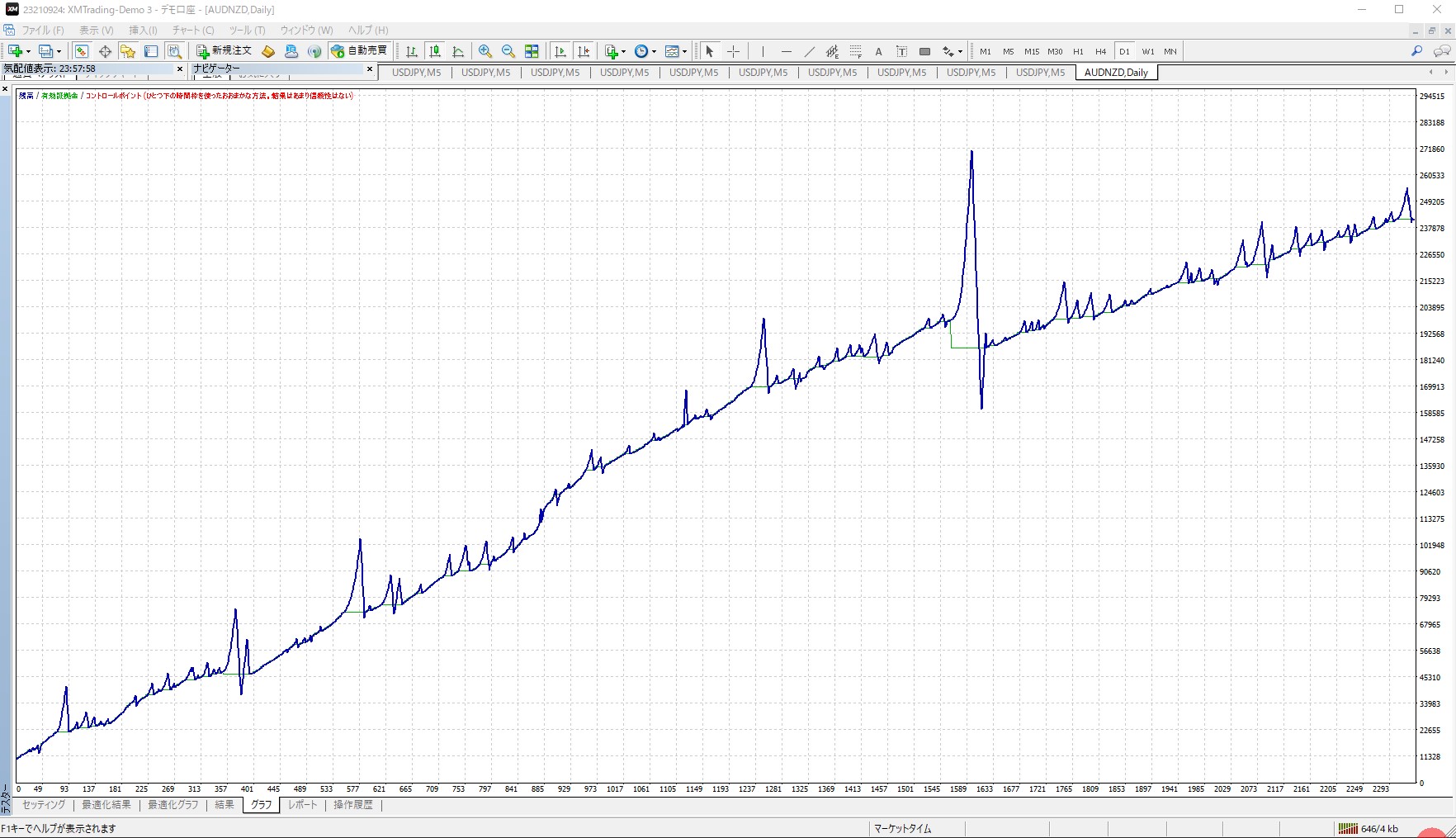Open the search magnifier icon
This screenshot has height=838, width=1456.
(1416, 51)
